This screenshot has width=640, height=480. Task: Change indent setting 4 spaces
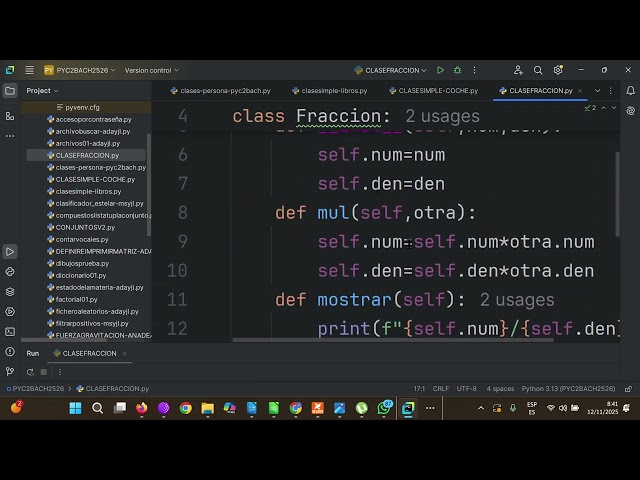click(x=500, y=389)
